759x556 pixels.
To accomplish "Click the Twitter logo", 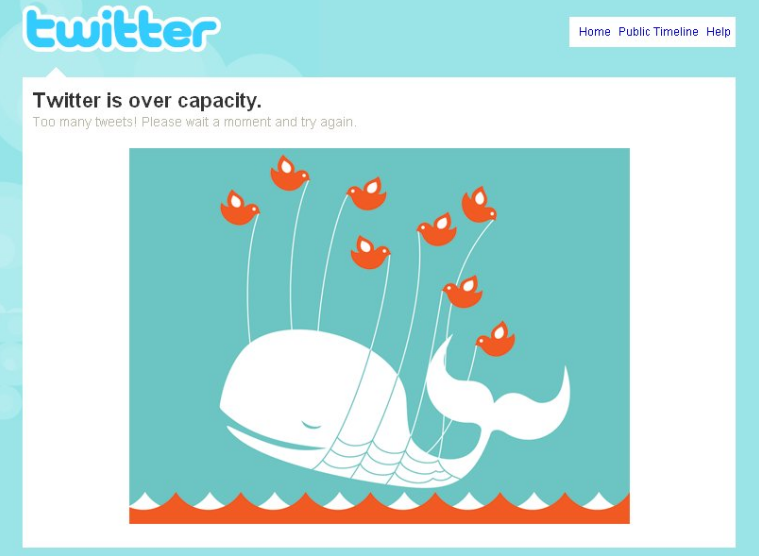I will pyautogui.click(x=121, y=29).
